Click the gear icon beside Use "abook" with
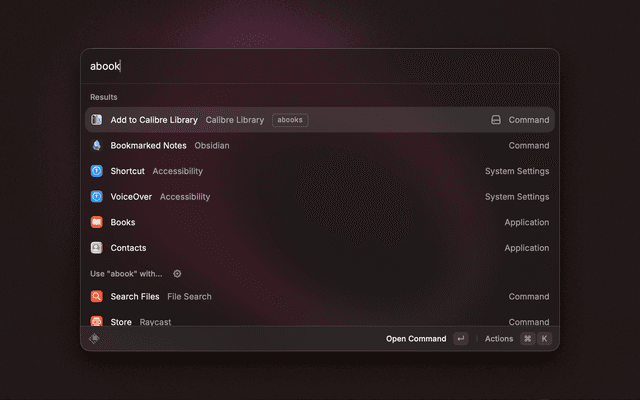The height and width of the screenshot is (400, 640). tap(177, 273)
